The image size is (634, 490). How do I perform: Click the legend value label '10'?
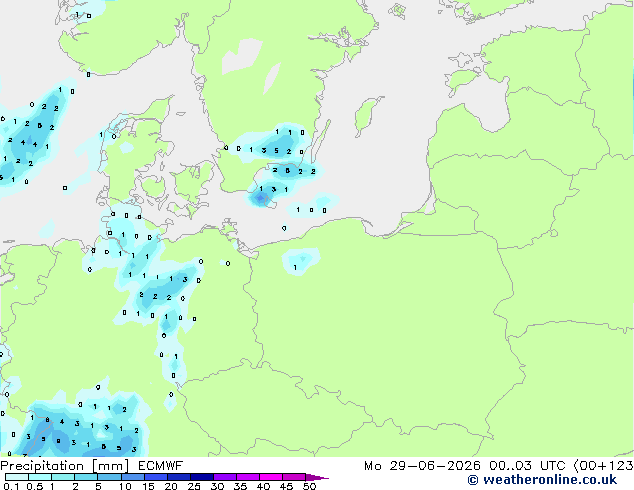pyautogui.click(x=125, y=486)
